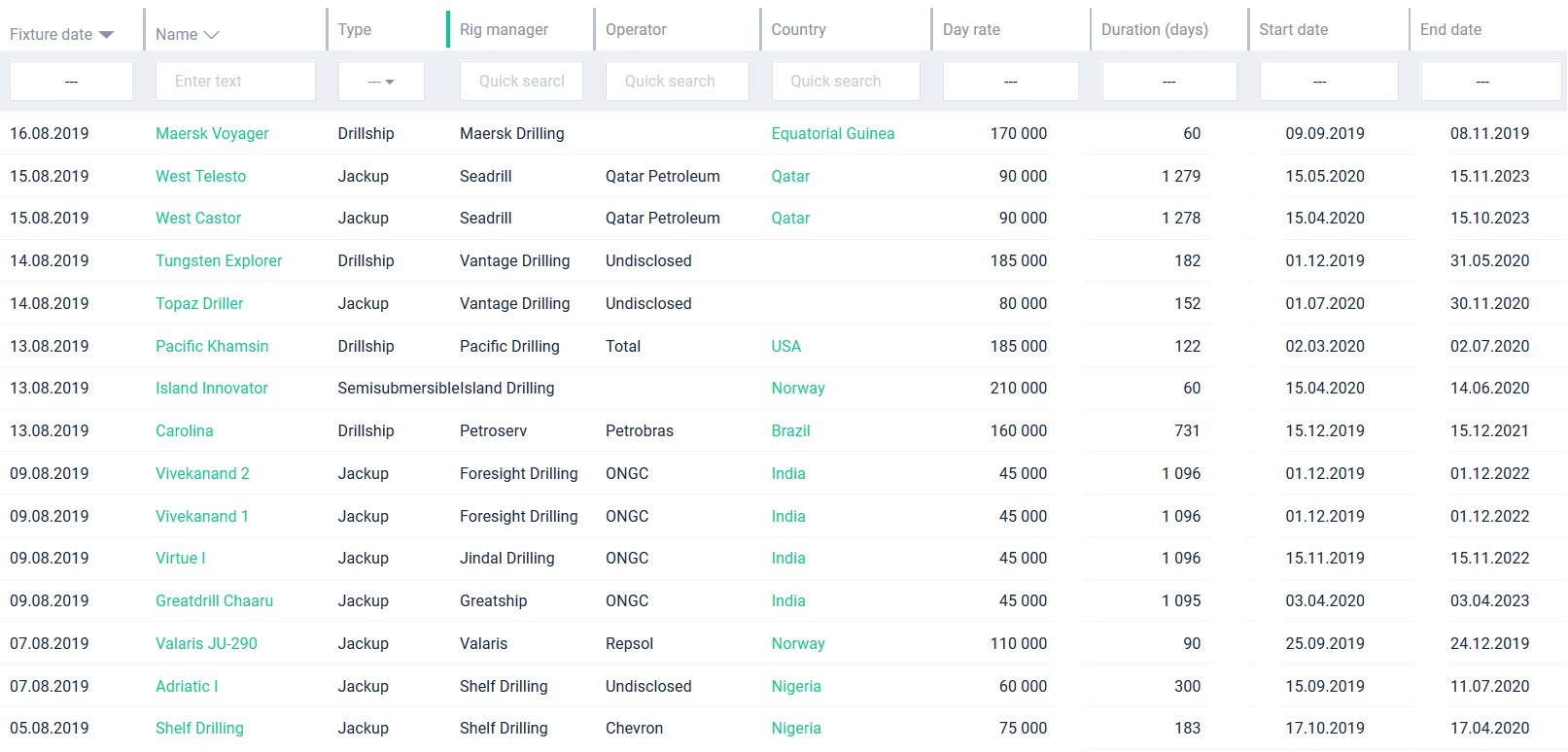The image size is (1568, 752).
Task: Focus the Rig manager quick search field
Action: (x=521, y=82)
